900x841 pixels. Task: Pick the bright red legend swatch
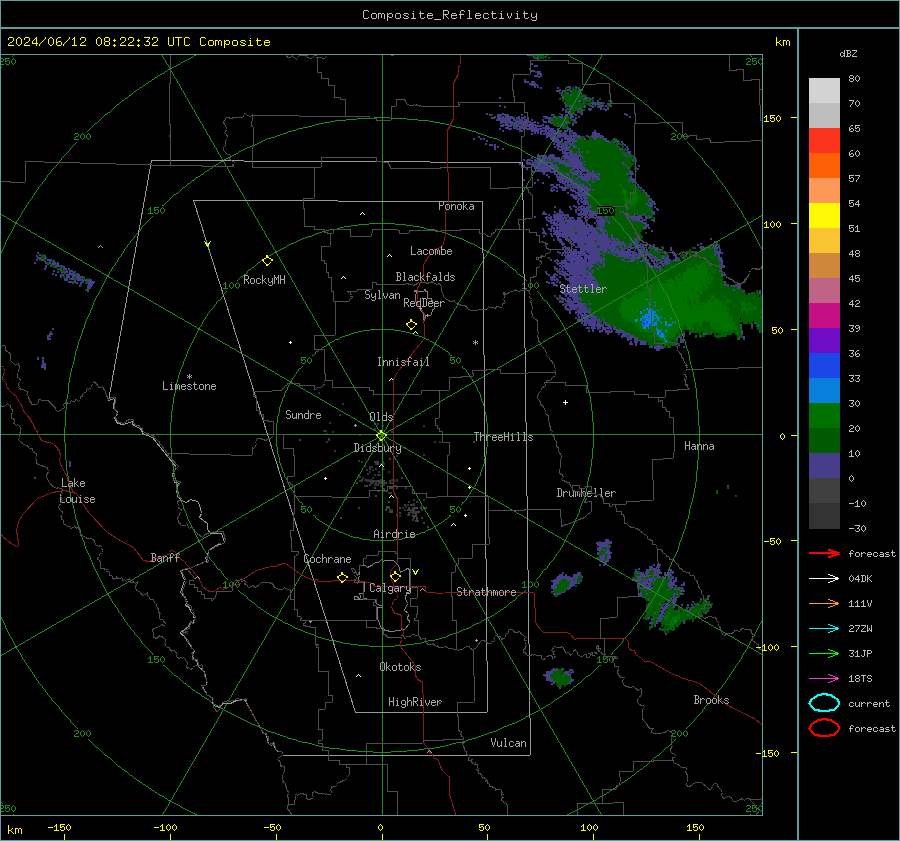point(824,141)
